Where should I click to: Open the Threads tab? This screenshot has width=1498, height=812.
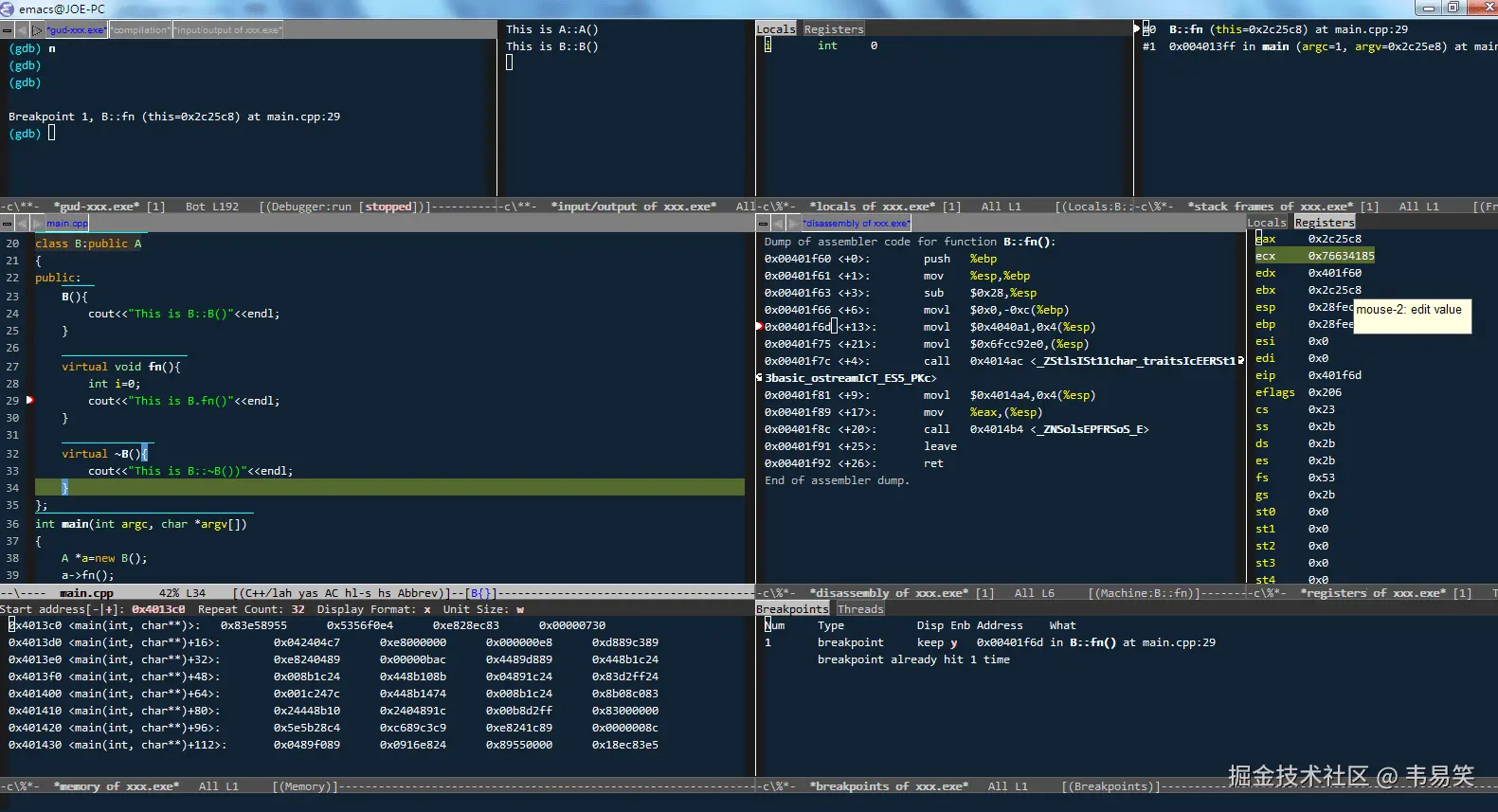click(860, 609)
